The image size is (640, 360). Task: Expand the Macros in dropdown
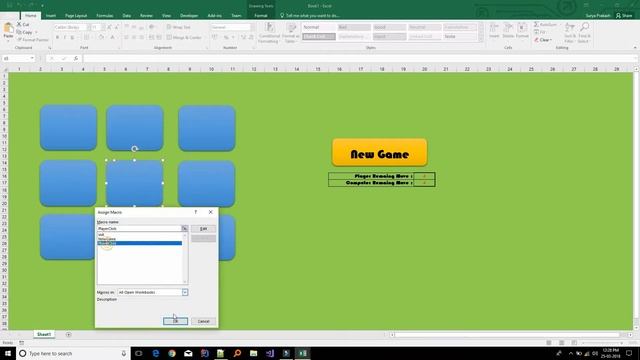click(x=185, y=292)
